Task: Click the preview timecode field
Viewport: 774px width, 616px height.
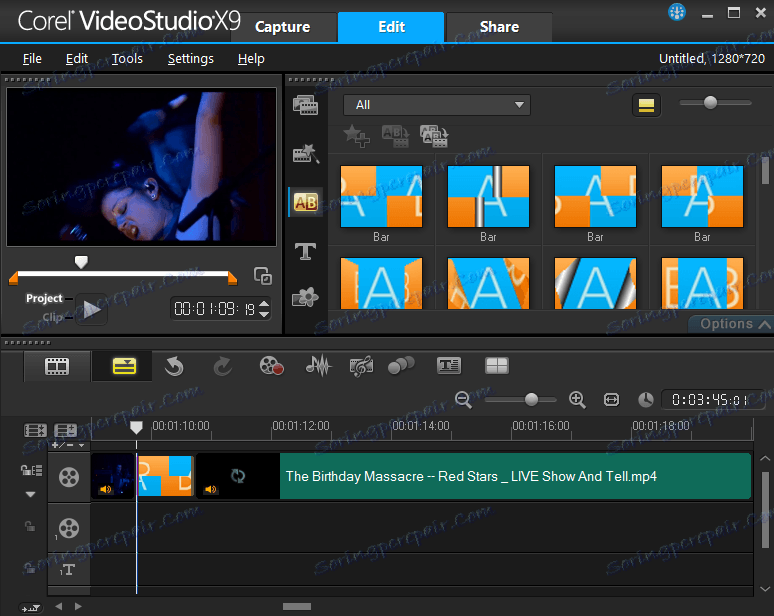Action: point(215,309)
